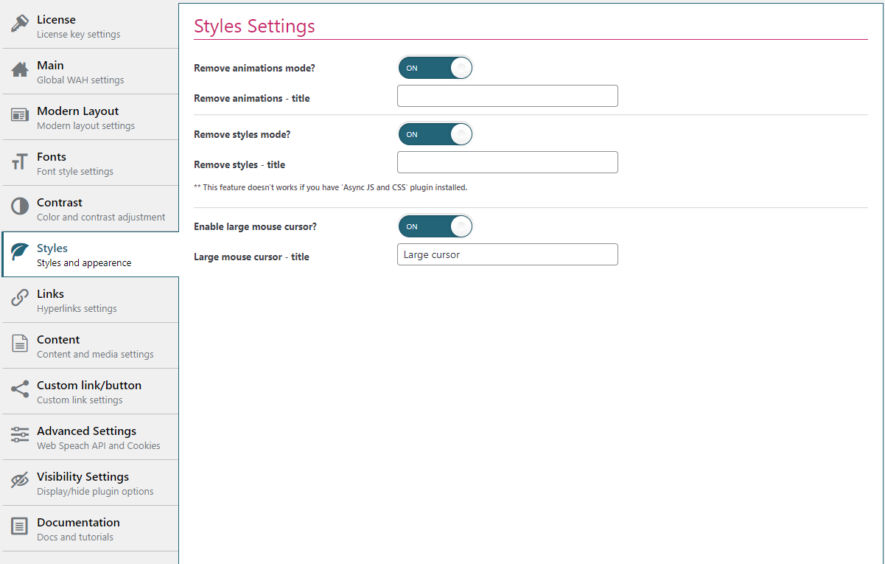
Task: Click the Advanced Settings sliders icon
Action: click(x=20, y=435)
